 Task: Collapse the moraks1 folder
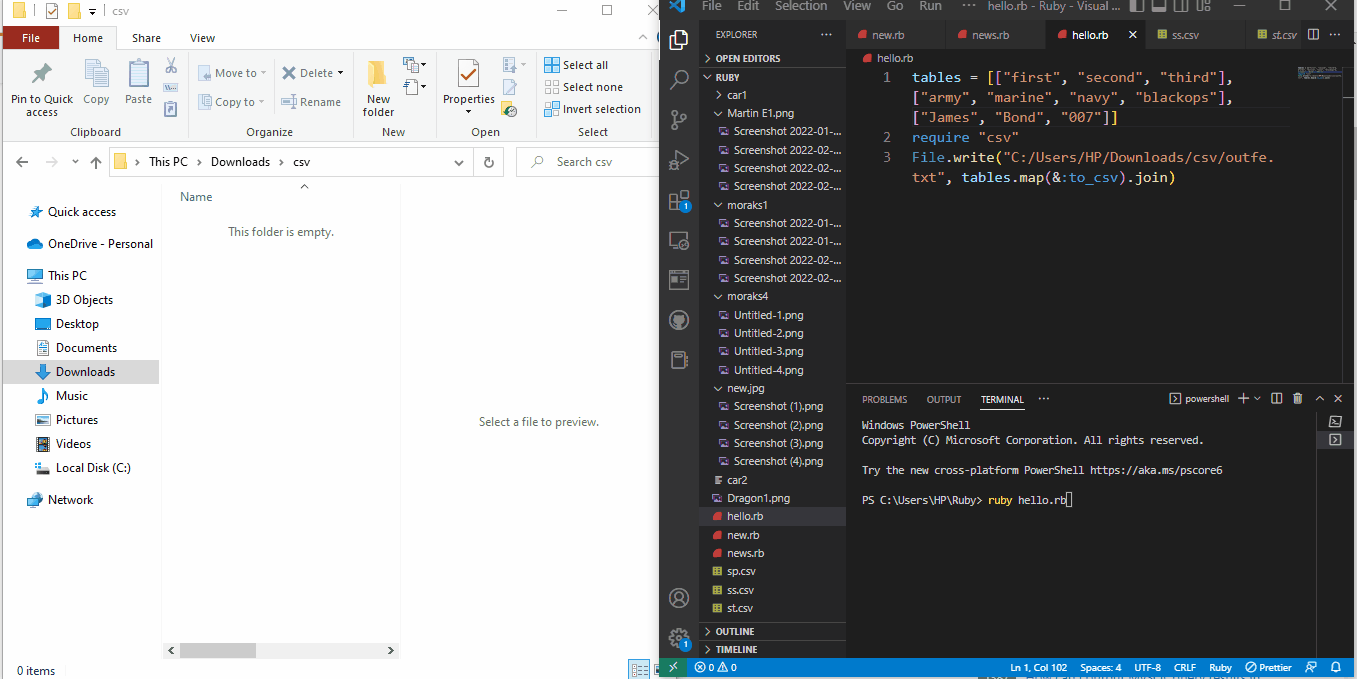pos(748,205)
